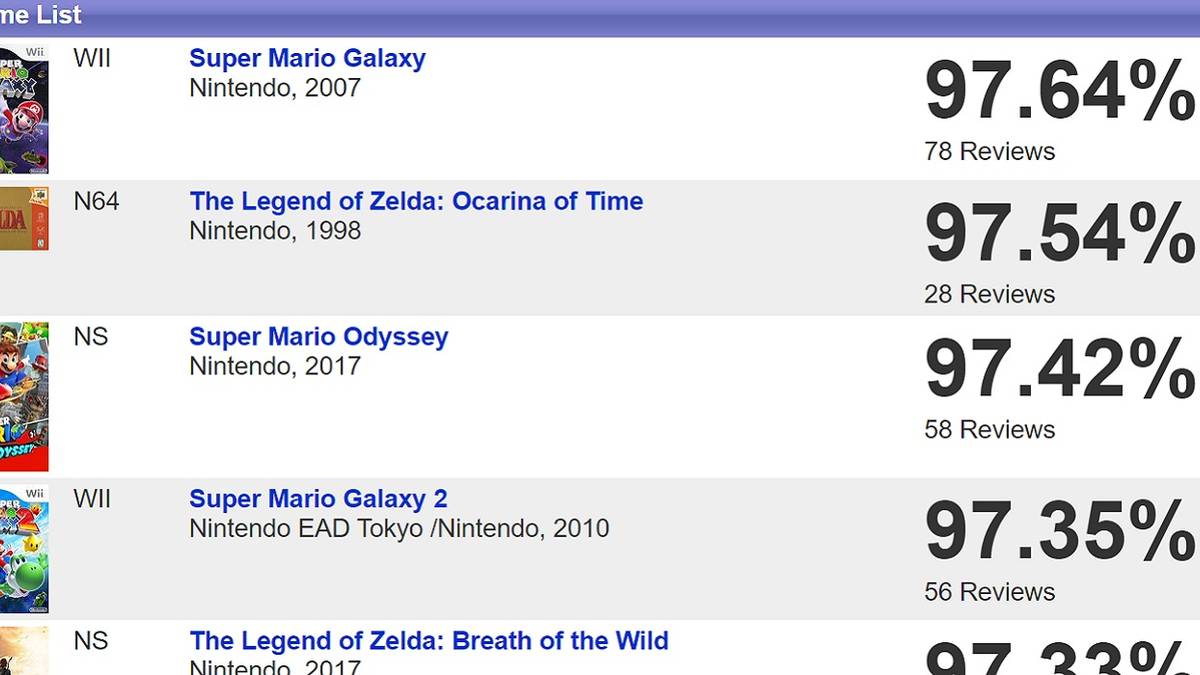The image size is (1200, 675).
Task: Click the 78 Reviews count
Action: 990,152
